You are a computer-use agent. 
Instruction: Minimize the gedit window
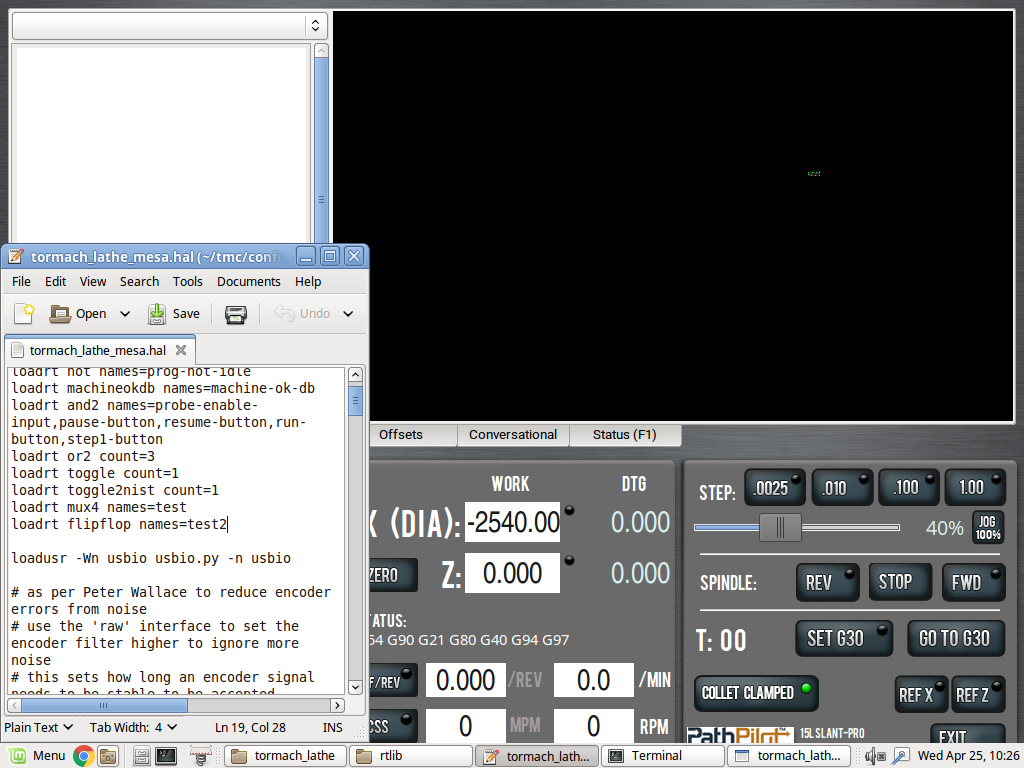(x=306, y=256)
